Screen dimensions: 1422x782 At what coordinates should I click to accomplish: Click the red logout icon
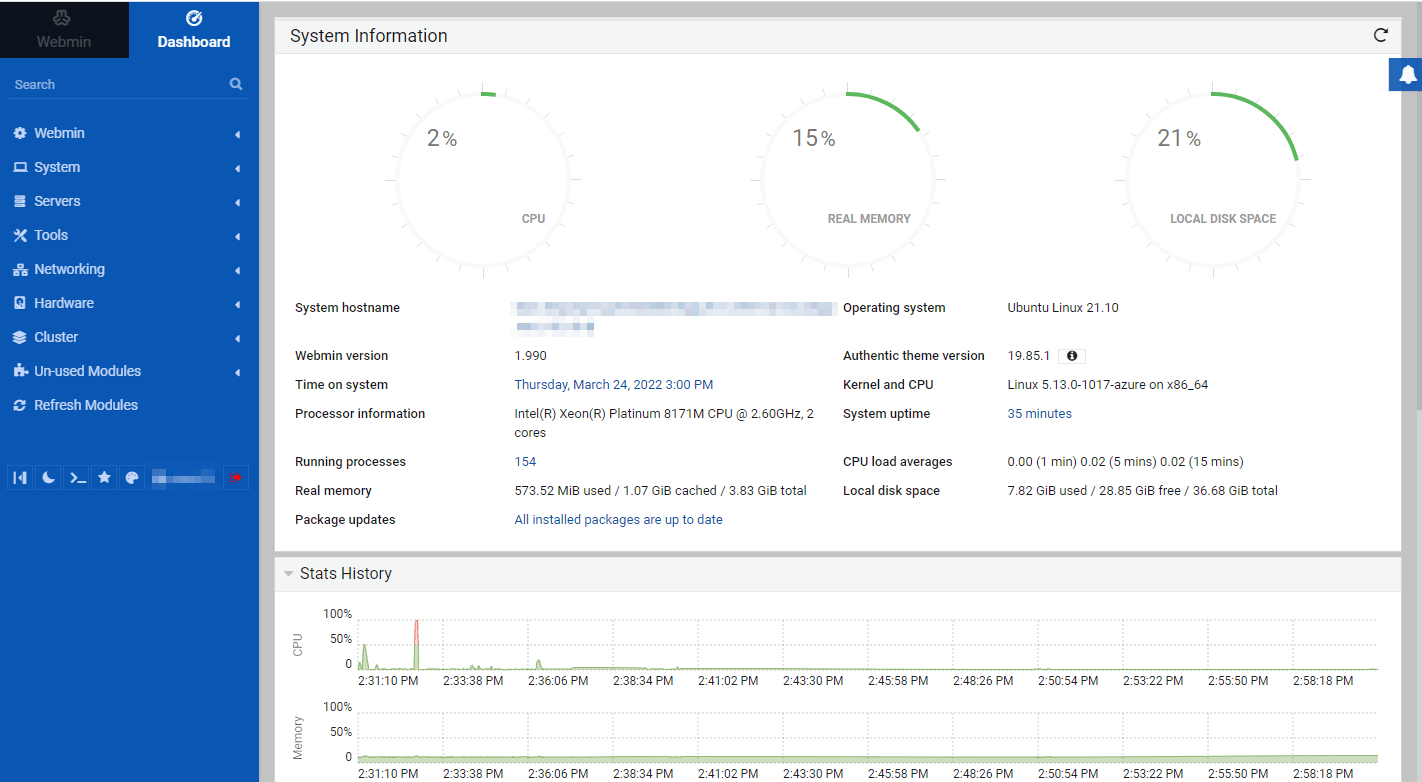(x=236, y=478)
